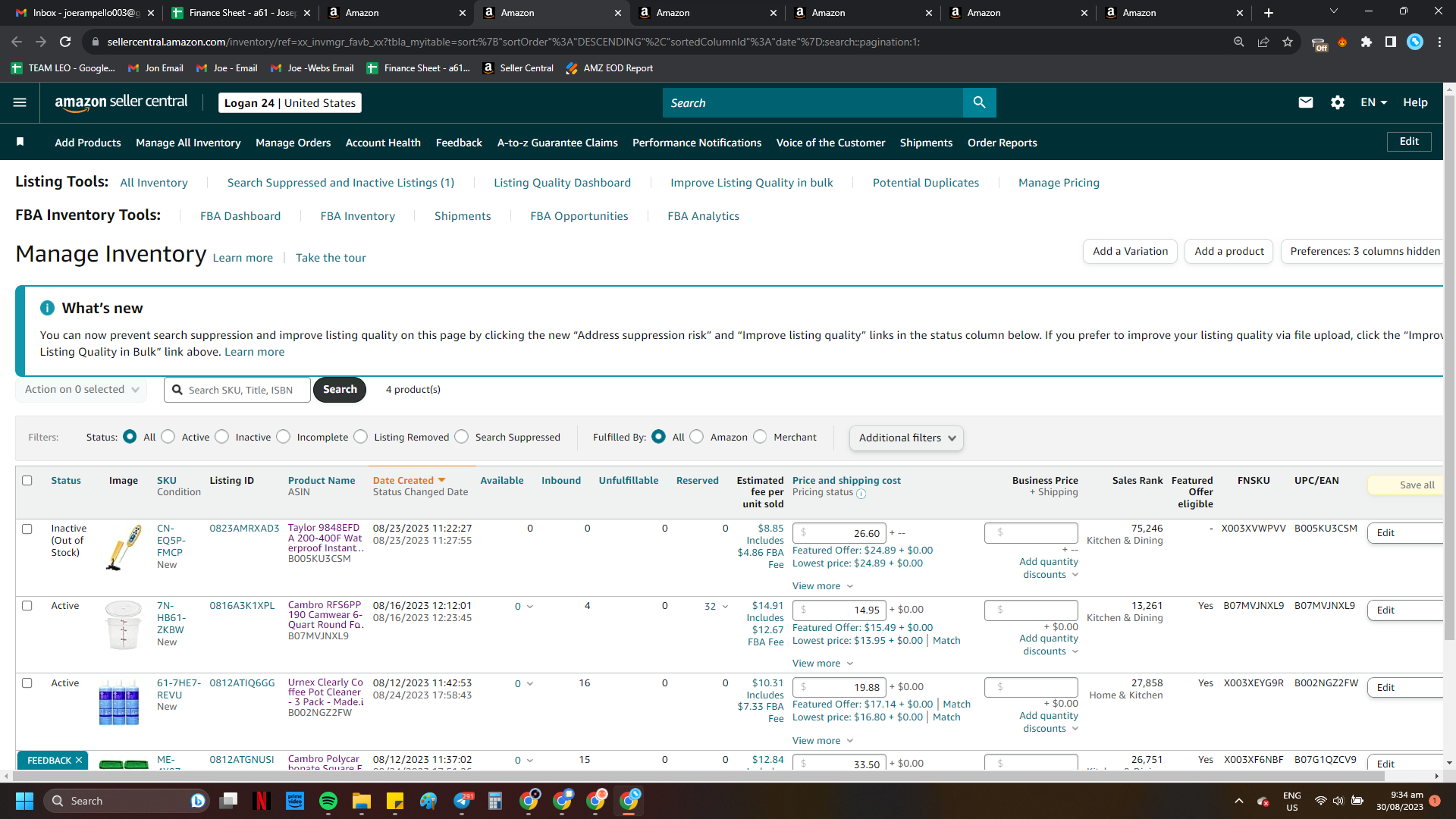The image size is (1456, 819).
Task: Expand View more for Taylor 9848EFD row
Action: coord(823,585)
